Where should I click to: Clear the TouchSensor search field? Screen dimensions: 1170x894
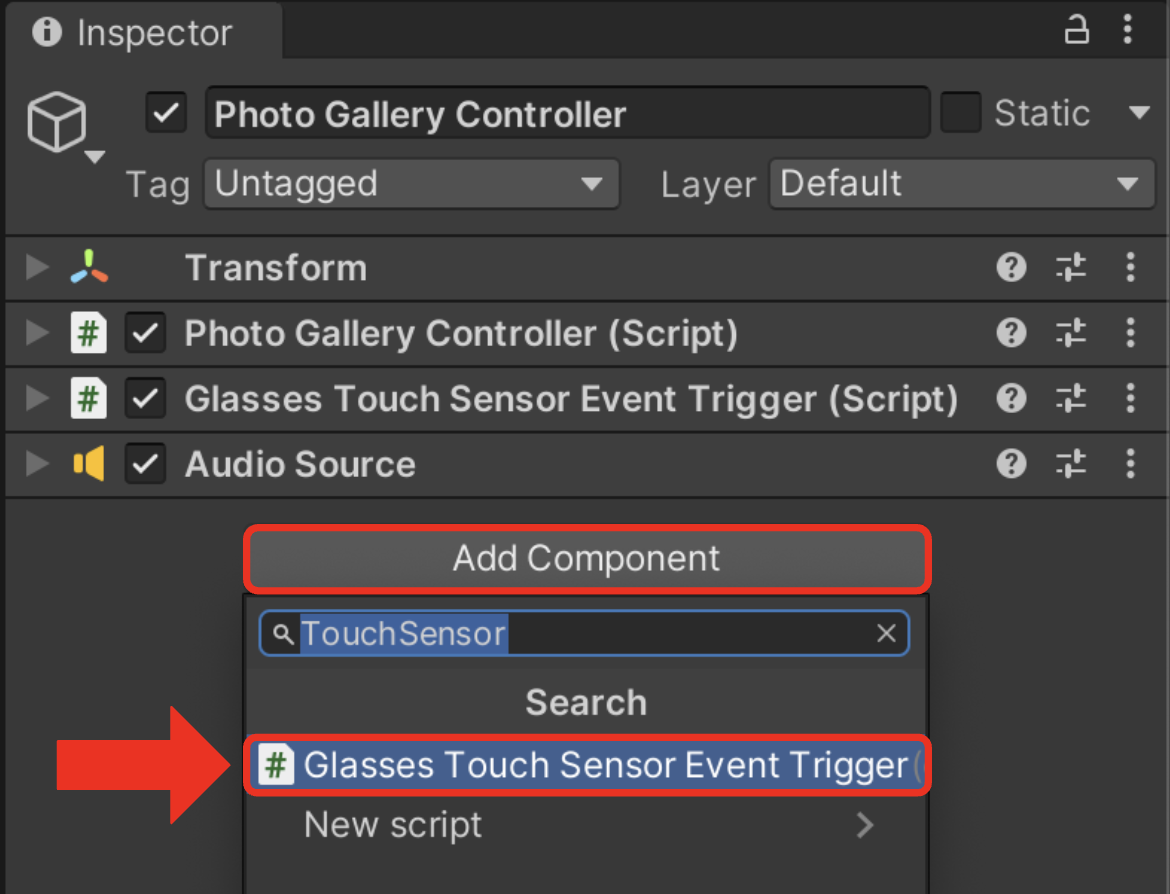[886, 634]
